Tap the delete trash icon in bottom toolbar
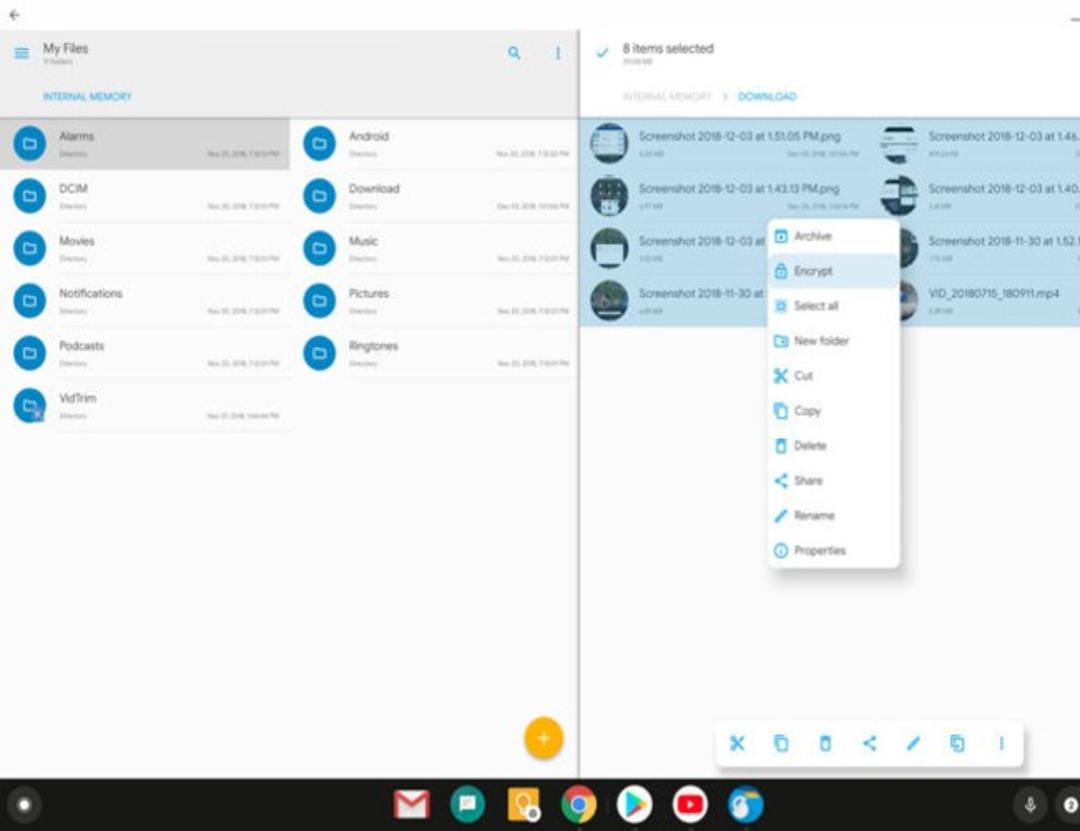The width and height of the screenshot is (1080, 831). (825, 743)
